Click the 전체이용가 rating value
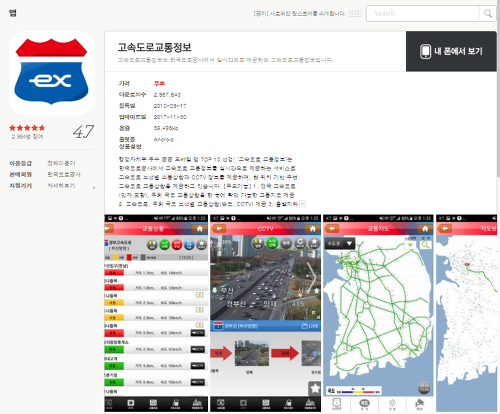The height and width of the screenshot is (414, 500). (x=61, y=163)
